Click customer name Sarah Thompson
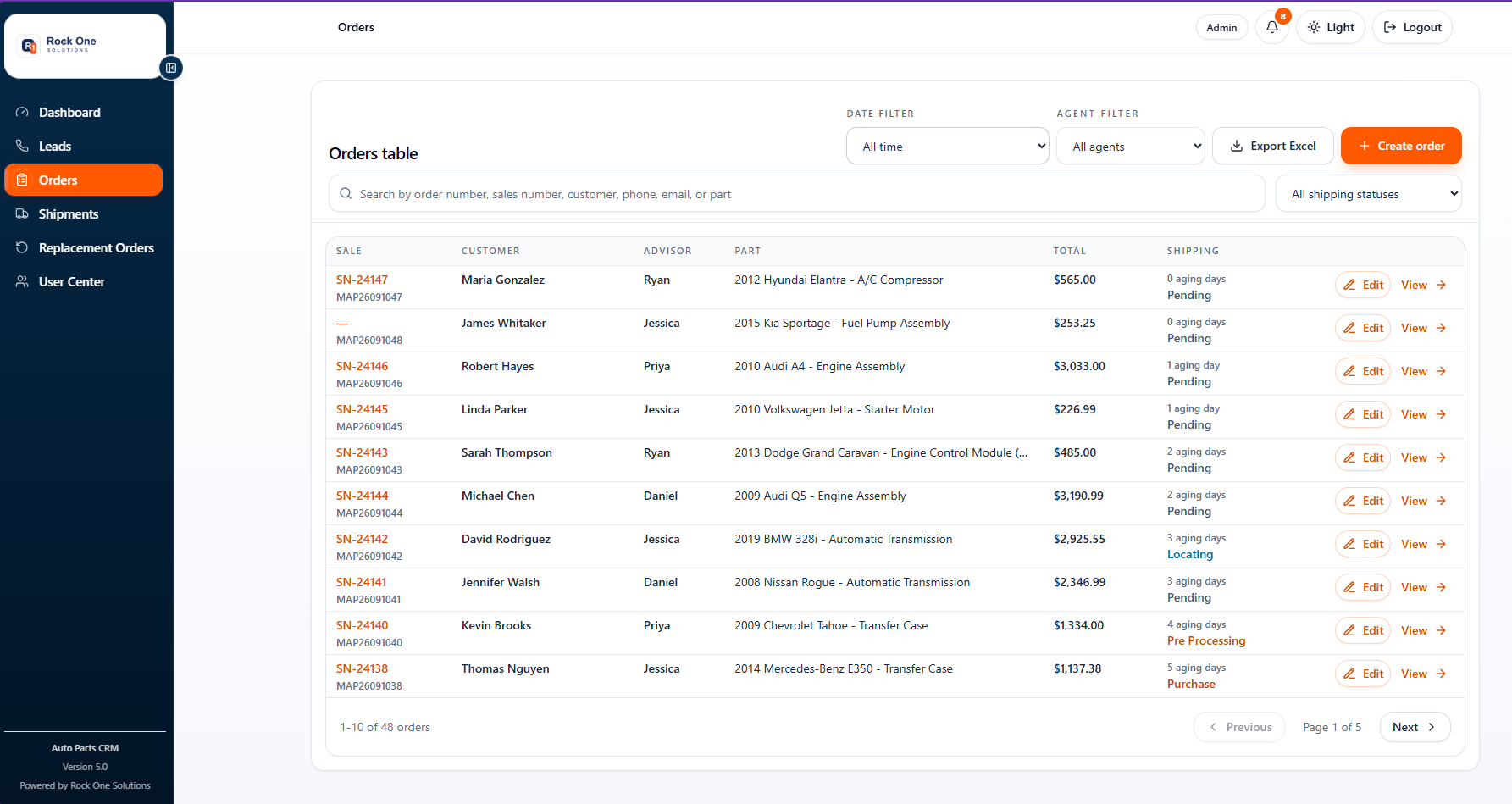The height and width of the screenshot is (804, 1512). (507, 452)
